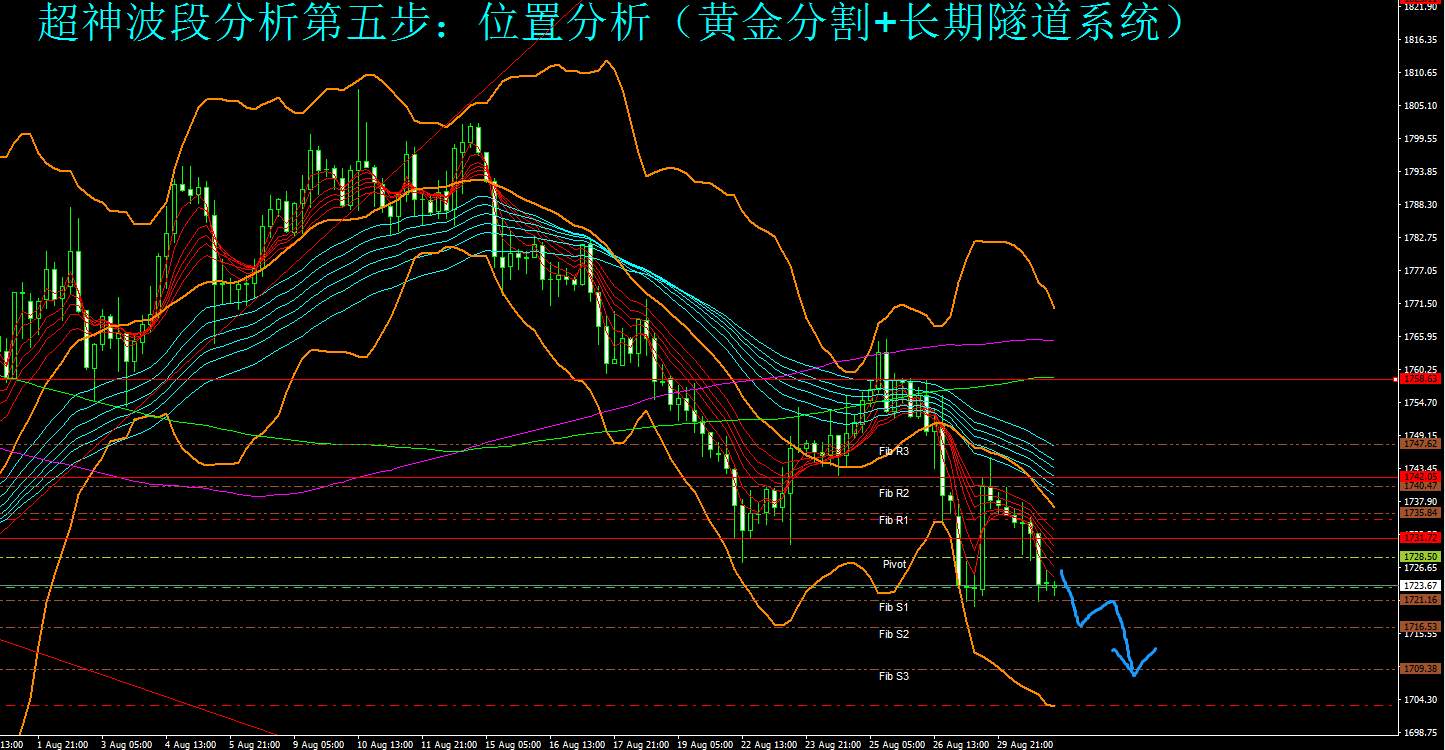Click the red 1742.05 price tag
Image resolution: width=1445 pixels, height=750 pixels.
point(1421,477)
